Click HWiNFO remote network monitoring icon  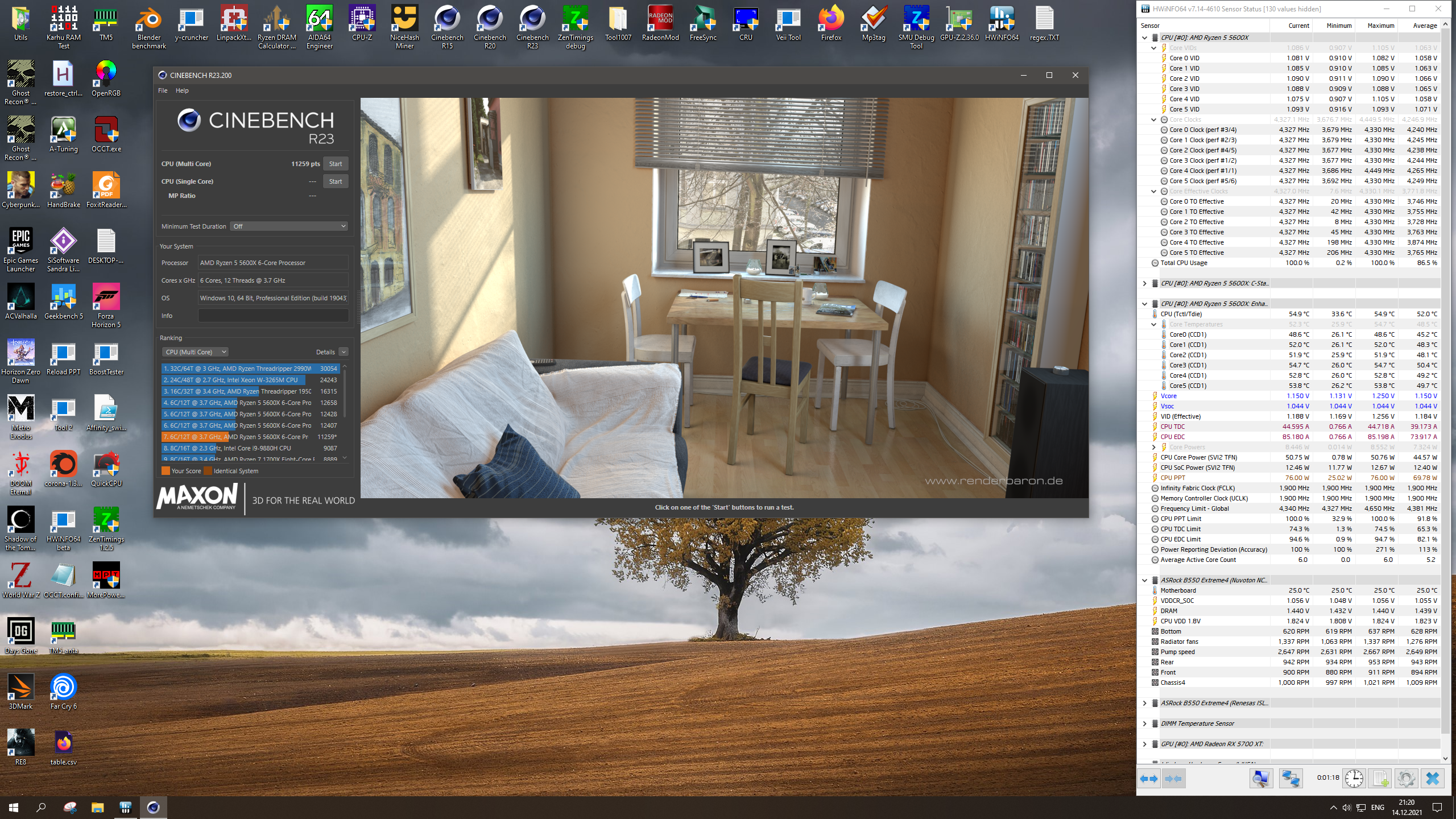point(1290,779)
